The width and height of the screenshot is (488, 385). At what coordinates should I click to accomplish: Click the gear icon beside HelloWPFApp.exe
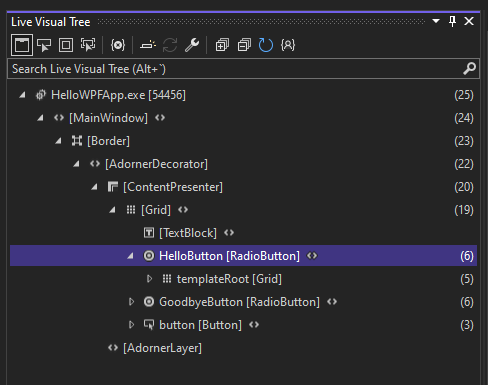pos(40,95)
